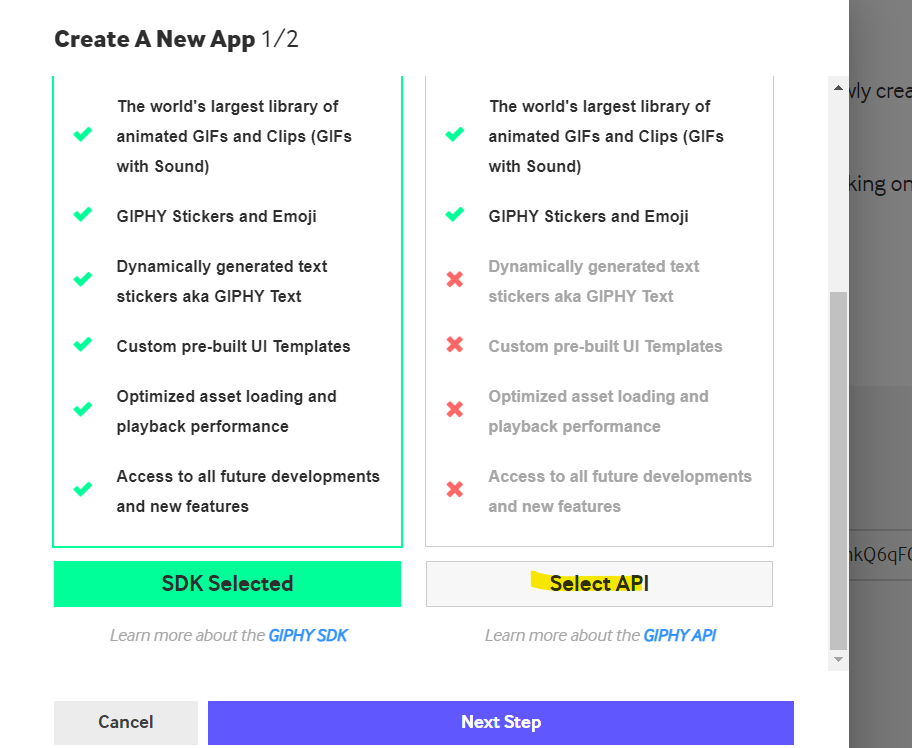Click the red X beside Access to all future developments
The height and width of the screenshot is (748, 912).
point(454,489)
